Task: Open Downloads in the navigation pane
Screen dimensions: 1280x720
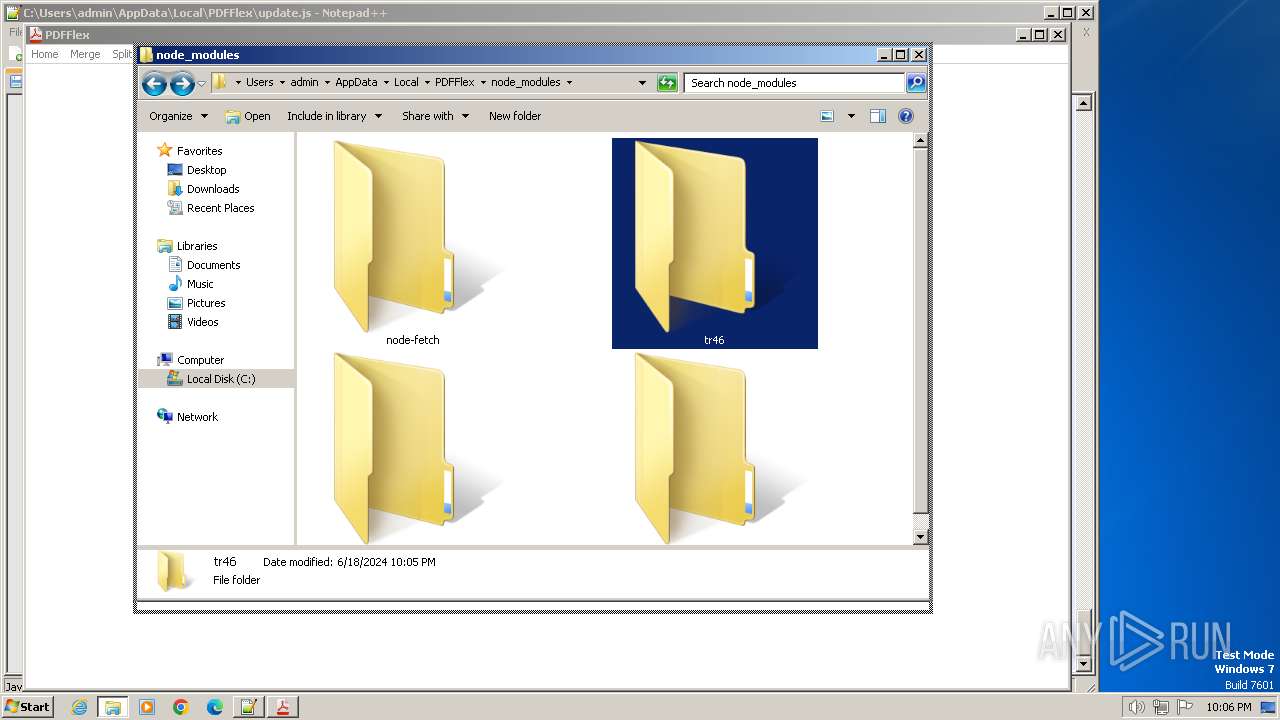Action: 212,189
